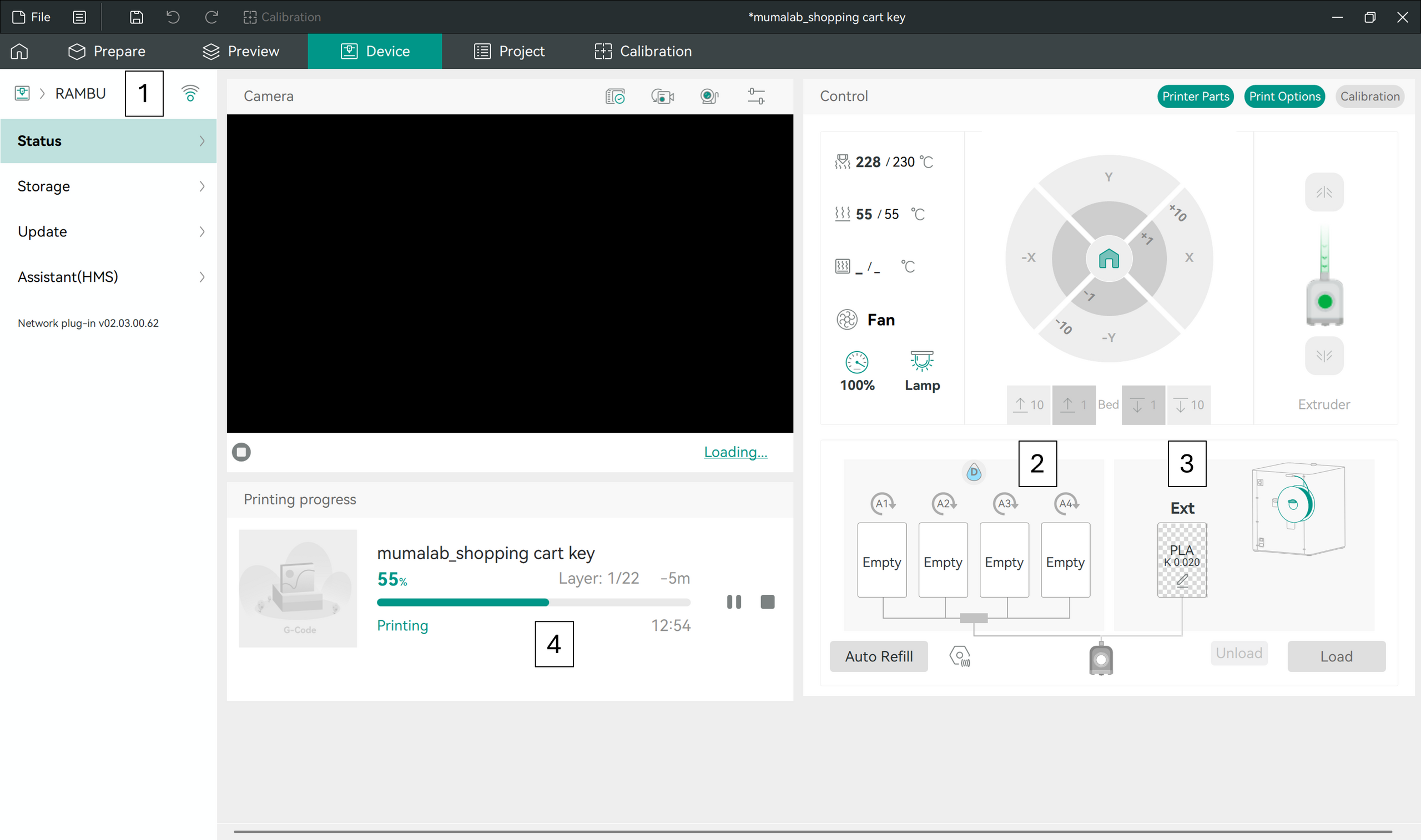Click the extruder retract up-arrow button
Screen dimensions: 1421x840
[1324, 192]
